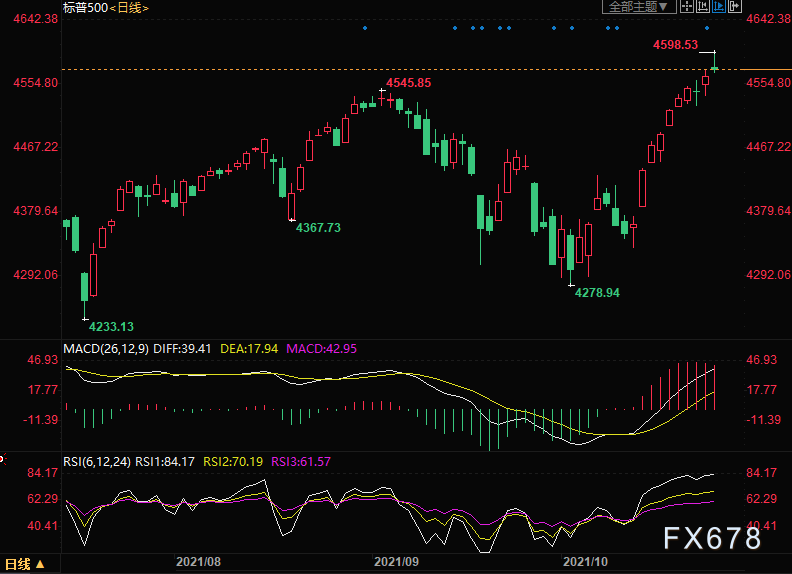The width and height of the screenshot is (792, 574).
Task: Click the 4367.73 low price annotation
Action: click(x=318, y=228)
